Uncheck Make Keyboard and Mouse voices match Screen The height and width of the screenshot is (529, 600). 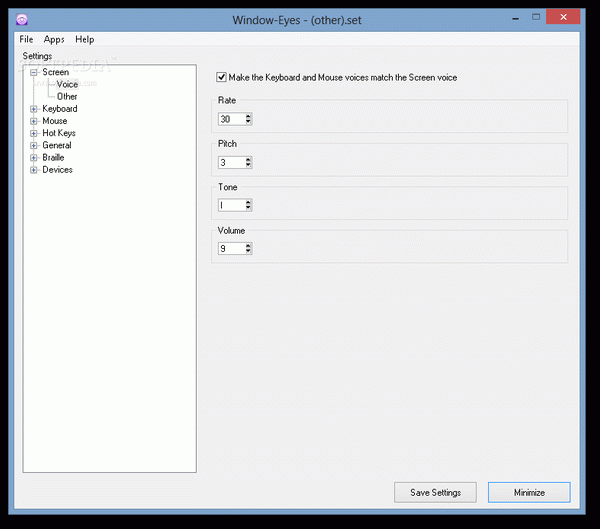pos(221,77)
